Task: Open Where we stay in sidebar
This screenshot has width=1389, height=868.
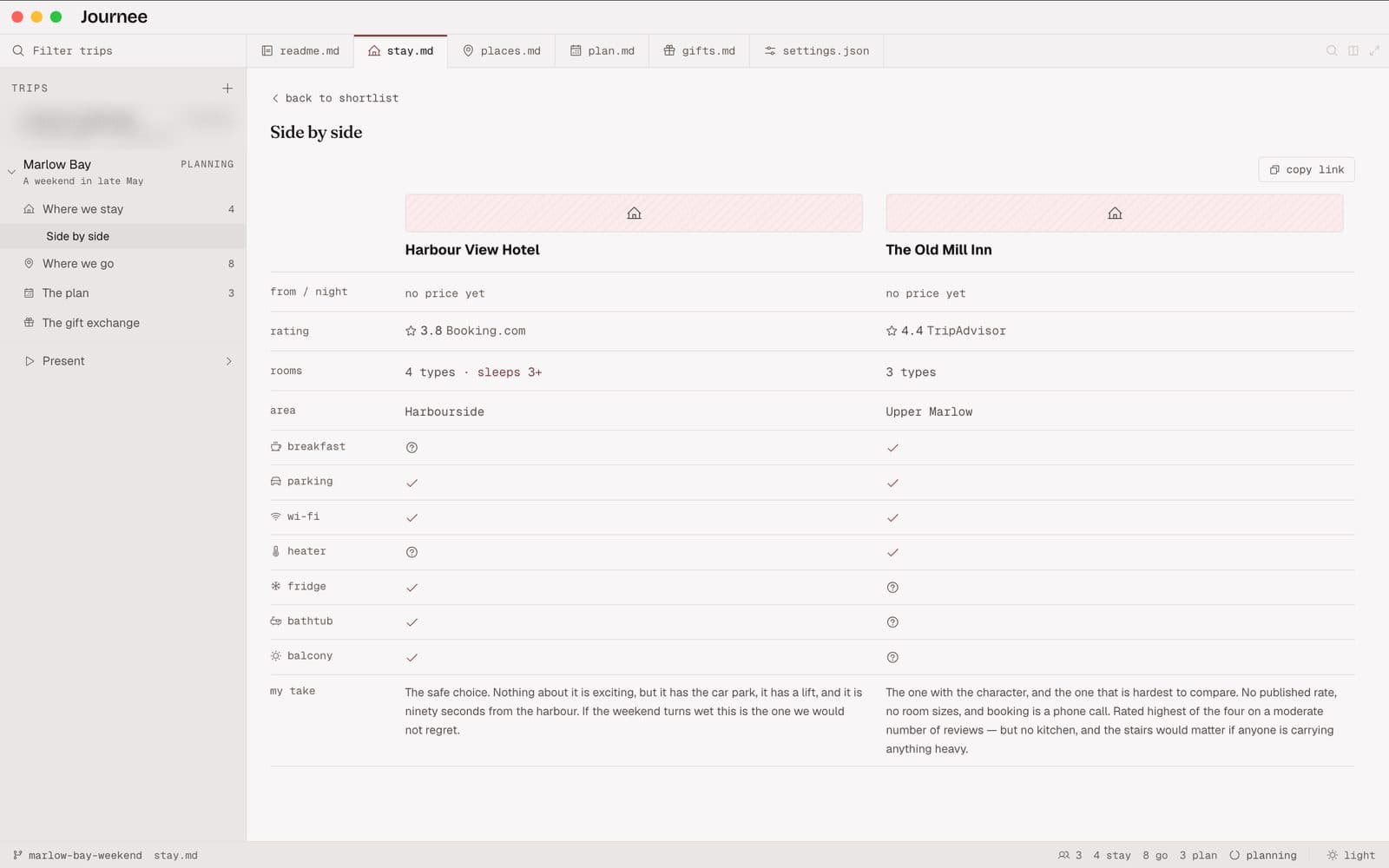Action: click(123, 209)
